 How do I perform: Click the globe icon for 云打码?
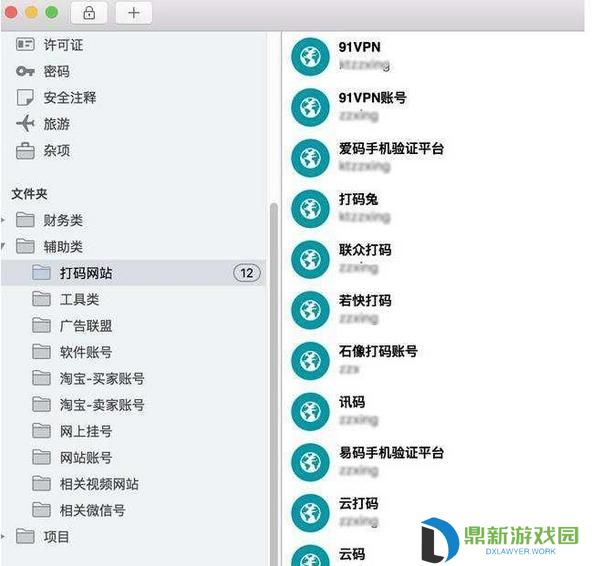(x=310, y=513)
